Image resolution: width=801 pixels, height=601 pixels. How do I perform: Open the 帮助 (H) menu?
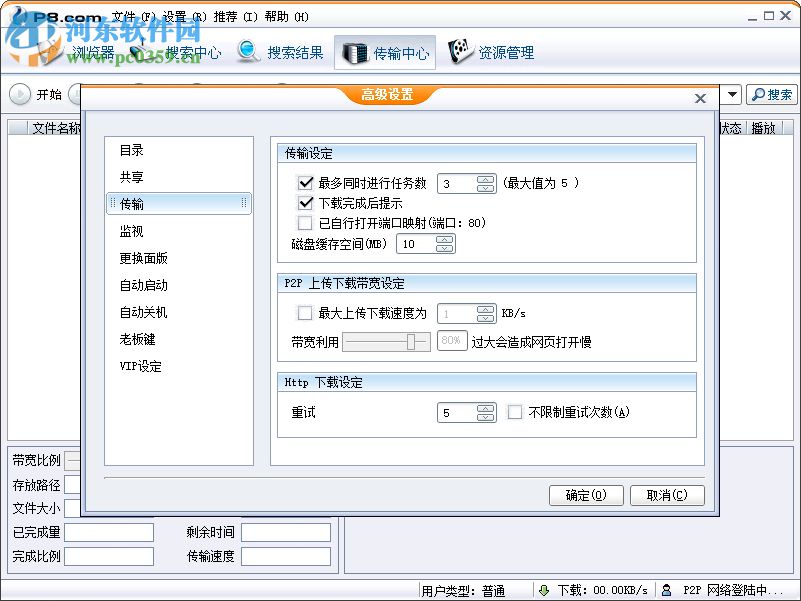(287, 17)
